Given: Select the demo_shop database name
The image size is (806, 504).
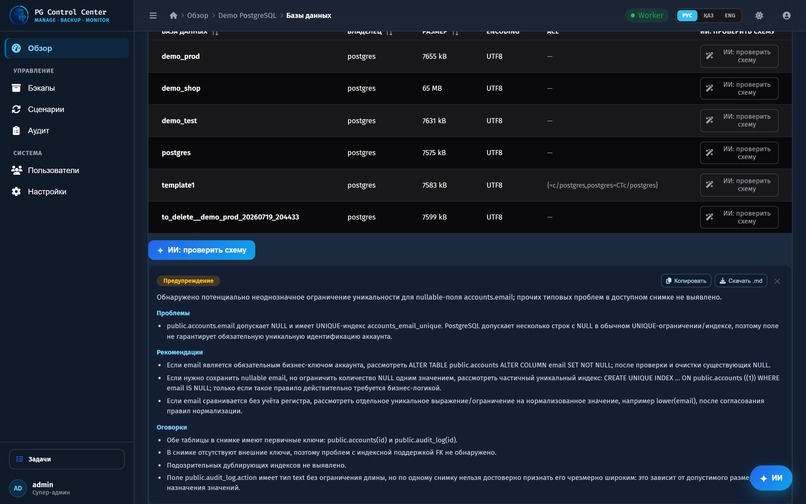Looking at the screenshot, I should tap(181, 88).
